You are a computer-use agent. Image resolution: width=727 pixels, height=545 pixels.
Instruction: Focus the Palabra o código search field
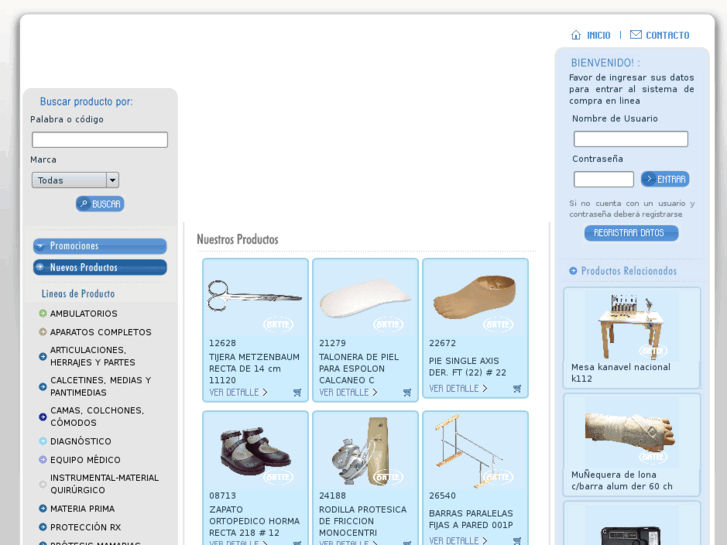pyautogui.click(x=100, y=140)
